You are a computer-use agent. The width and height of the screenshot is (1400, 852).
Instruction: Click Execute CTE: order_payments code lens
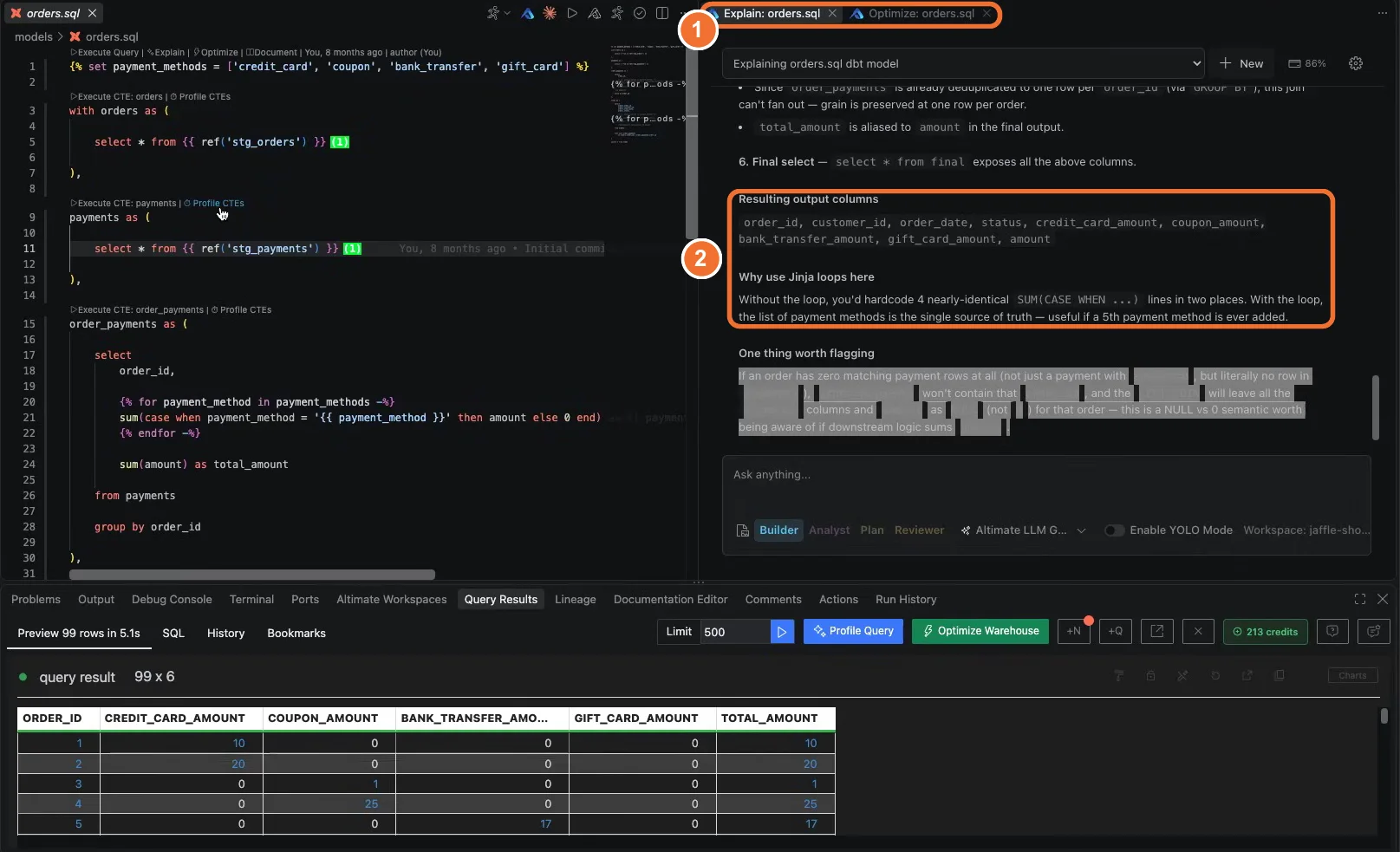coord(138,309)
